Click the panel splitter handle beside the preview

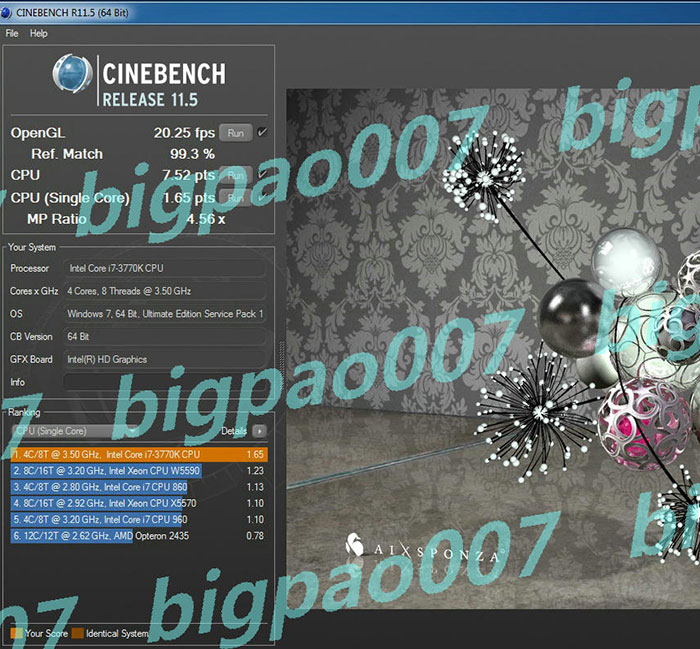tap(281, 366)
